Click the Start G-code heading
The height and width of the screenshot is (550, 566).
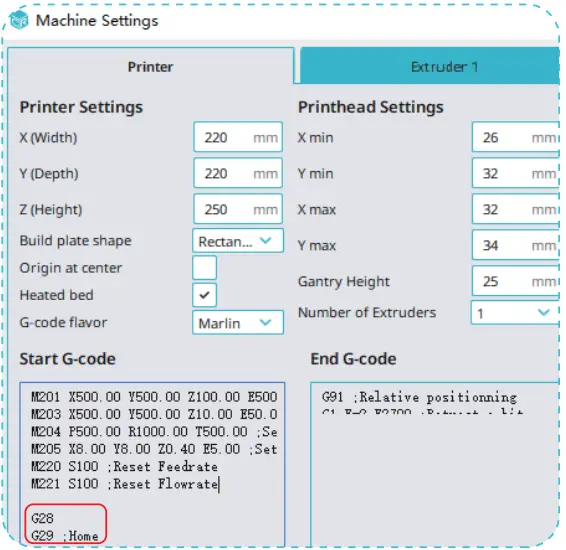click(x=68, y=359)
